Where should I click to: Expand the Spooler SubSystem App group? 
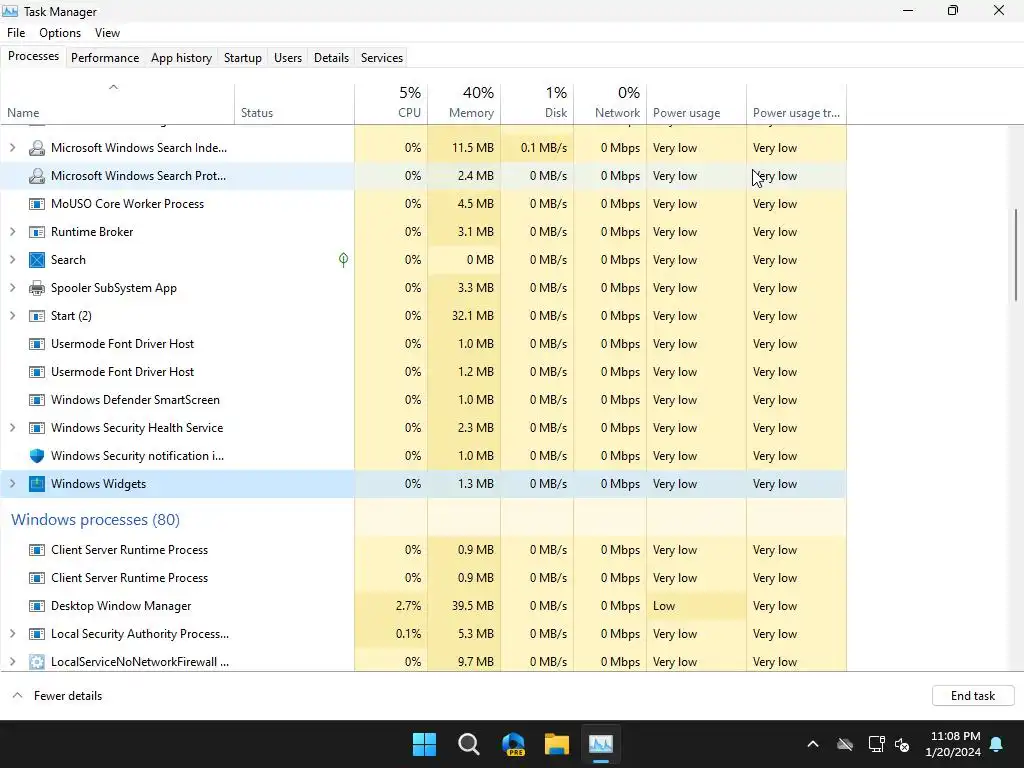tap(12, 288)
